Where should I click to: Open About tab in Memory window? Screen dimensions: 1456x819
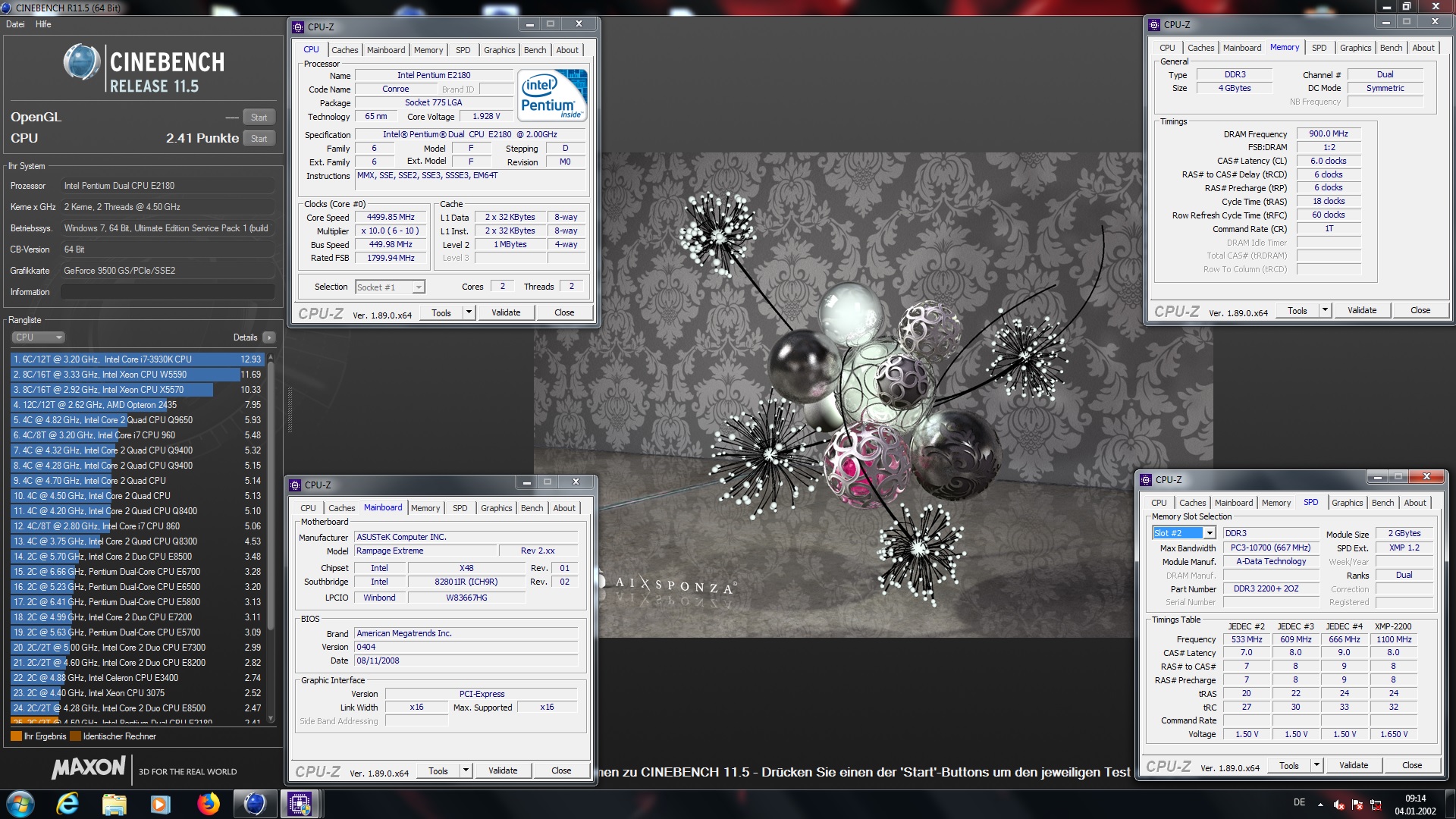coord(1423,48)
